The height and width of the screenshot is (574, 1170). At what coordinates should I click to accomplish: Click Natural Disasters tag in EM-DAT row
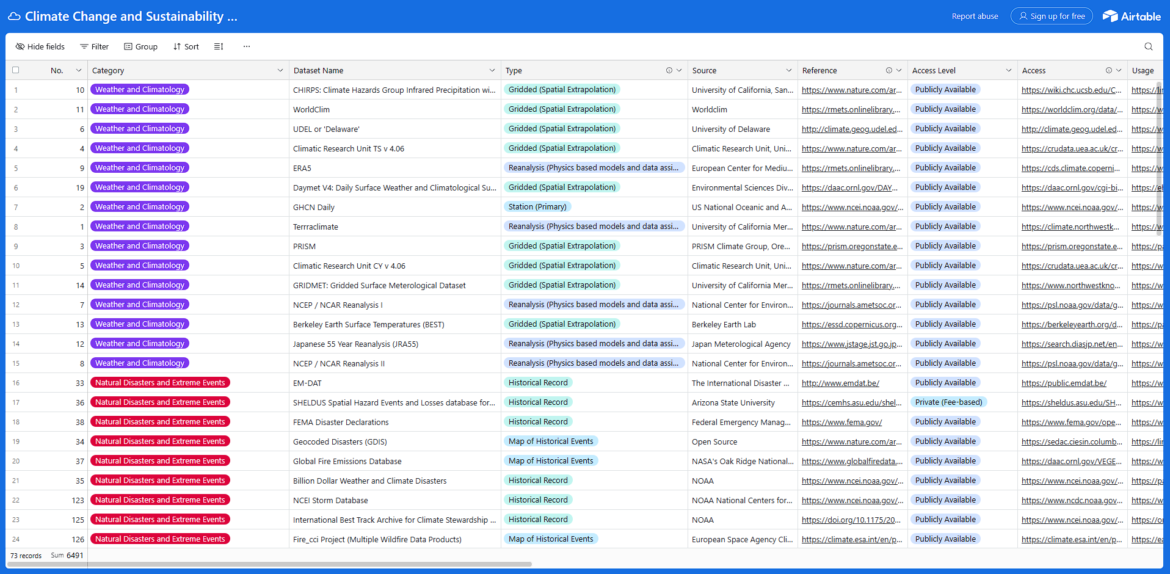click(160, 383)
